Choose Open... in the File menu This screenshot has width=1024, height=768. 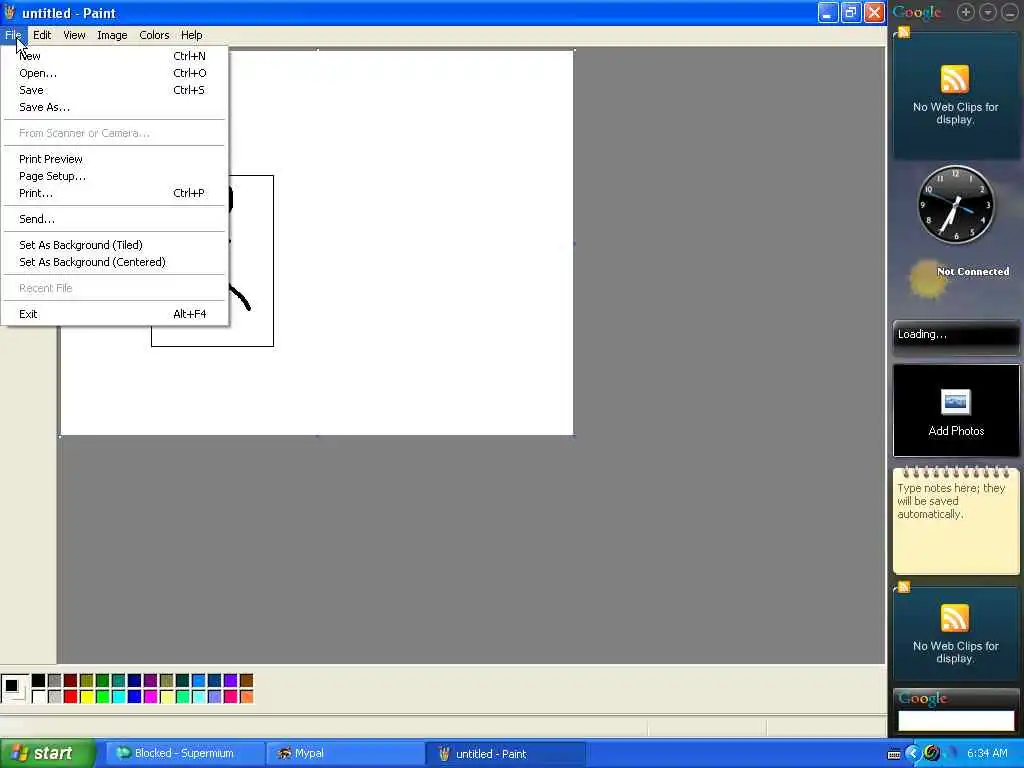coord(115,73)
